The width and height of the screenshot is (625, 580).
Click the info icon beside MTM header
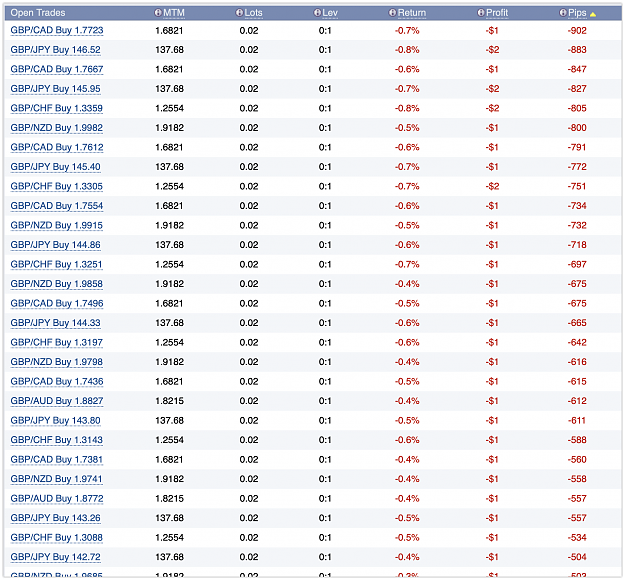pos(158,13)
